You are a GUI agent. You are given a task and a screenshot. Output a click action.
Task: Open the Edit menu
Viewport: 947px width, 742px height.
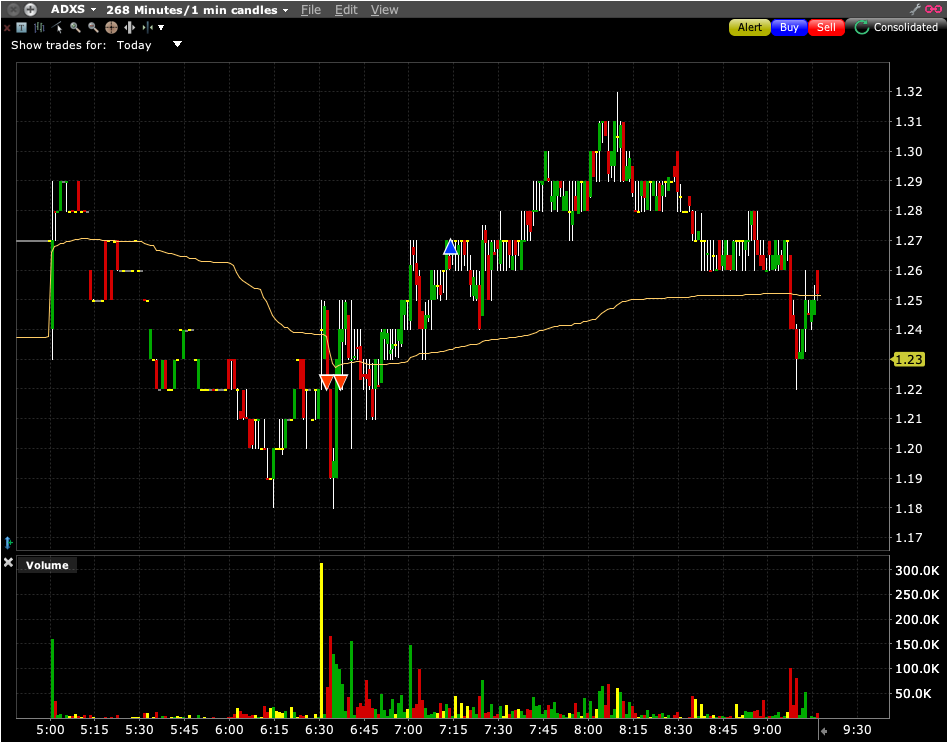pyautogui.click(x=346, y=10)
